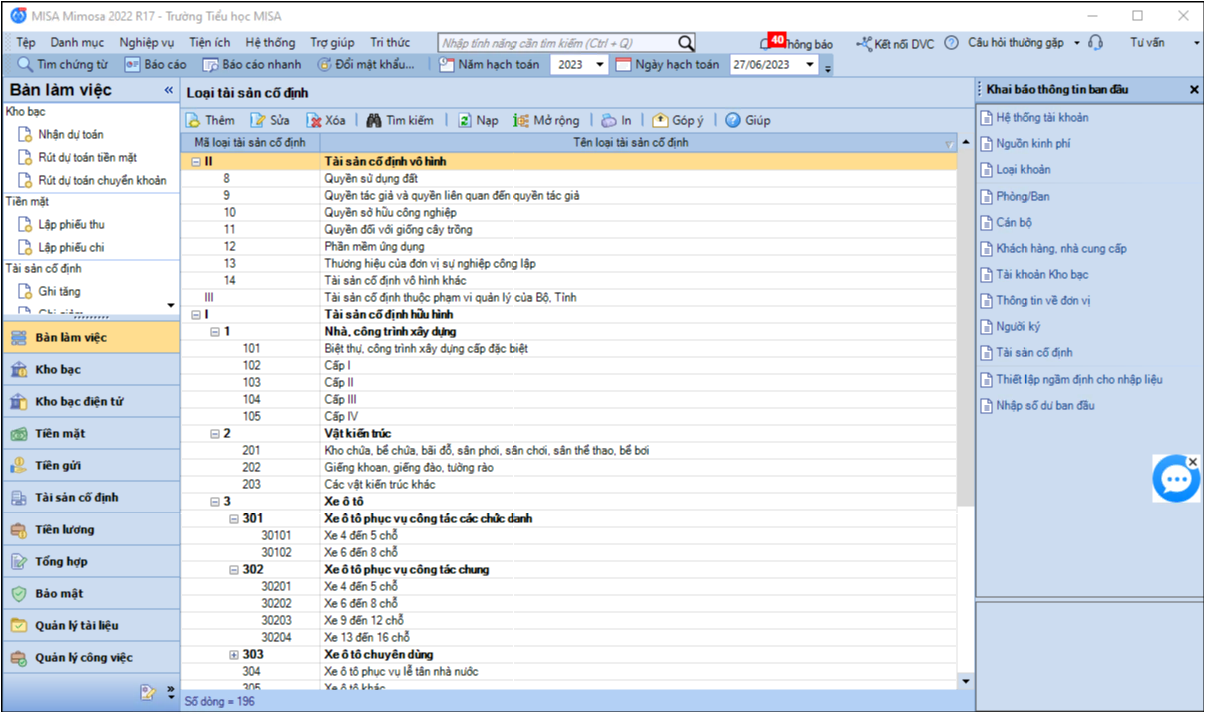Open the Ngày hạch toán date dropdown
Screen dimensions: 1206x714
click(x=809, y=64)
